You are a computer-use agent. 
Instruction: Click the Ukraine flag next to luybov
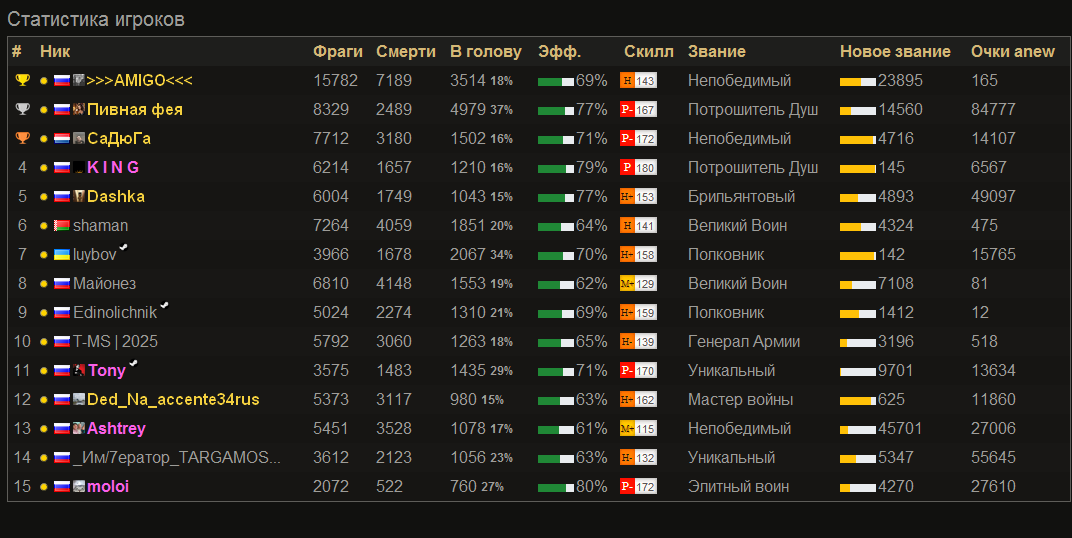tap(61, 255)
